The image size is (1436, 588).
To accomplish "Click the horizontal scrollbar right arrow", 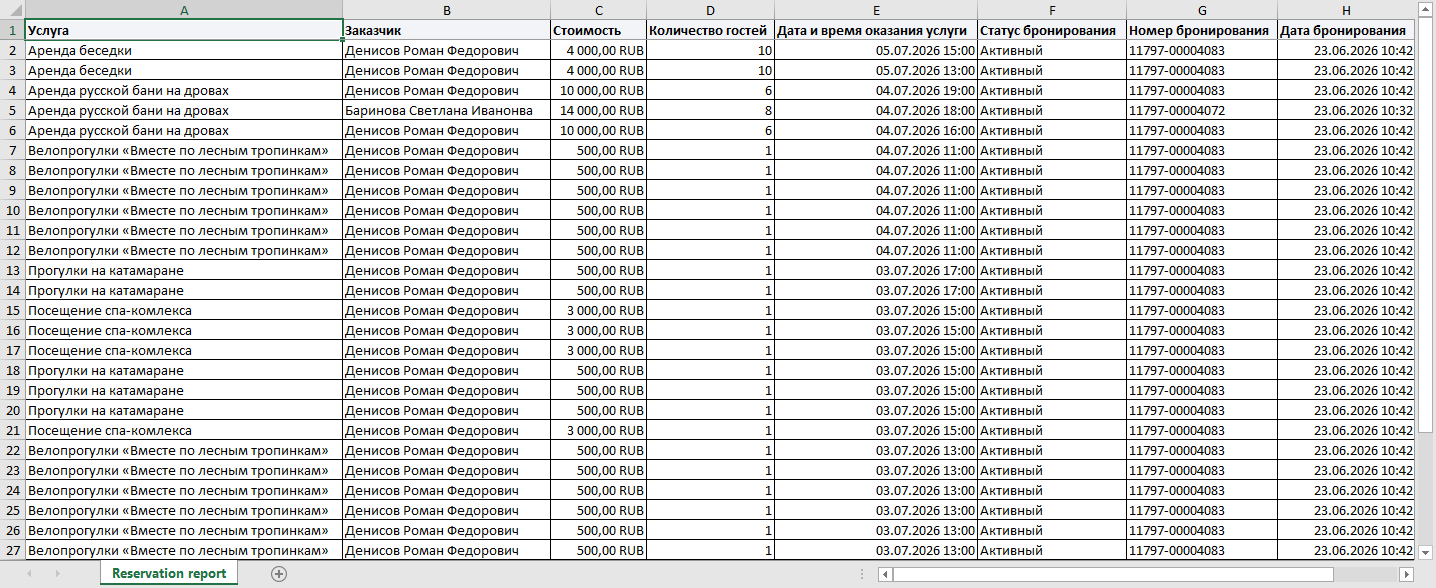I will click(x=1406, y=574).
